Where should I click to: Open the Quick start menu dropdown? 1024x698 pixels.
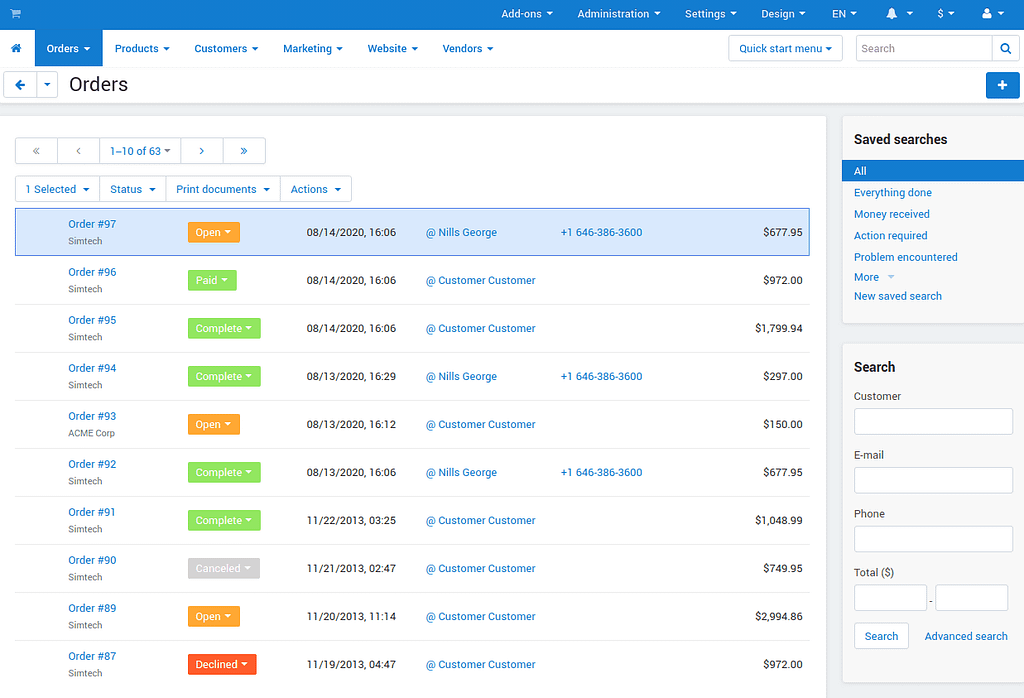click(x=785, y=48)
